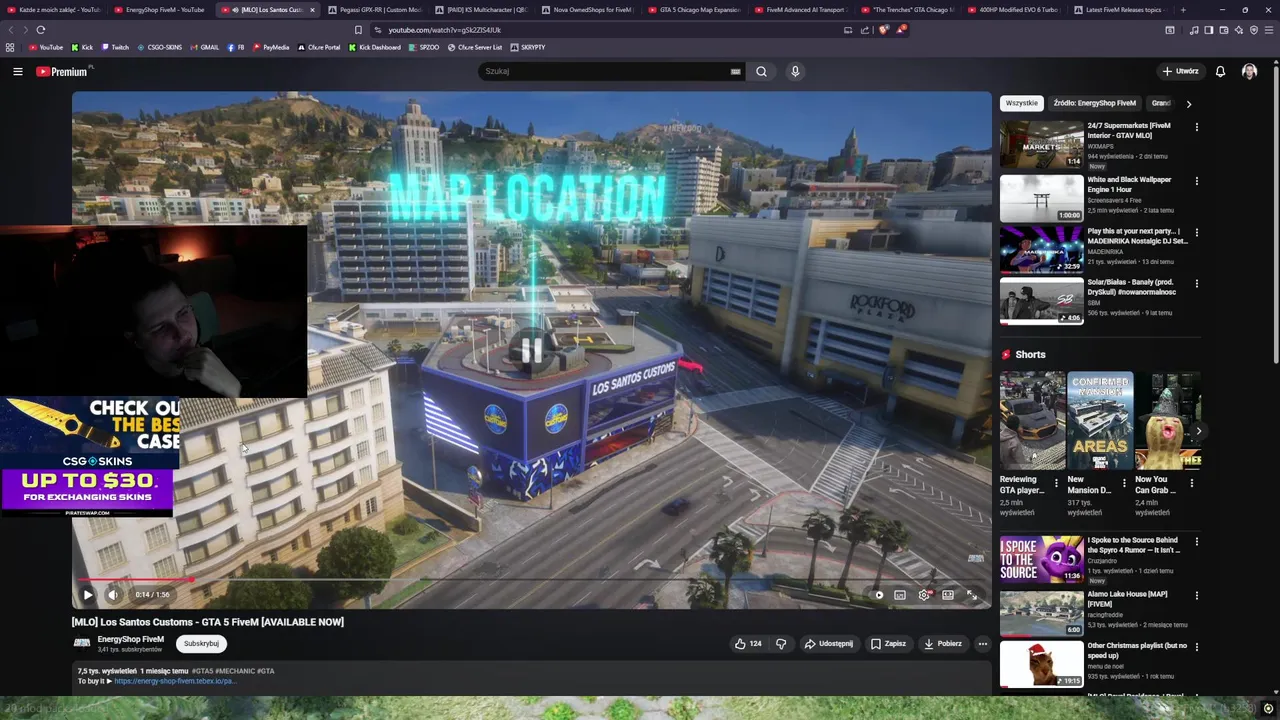
Task: Open options for Play this at your next party video
Action: point(1196,232)
